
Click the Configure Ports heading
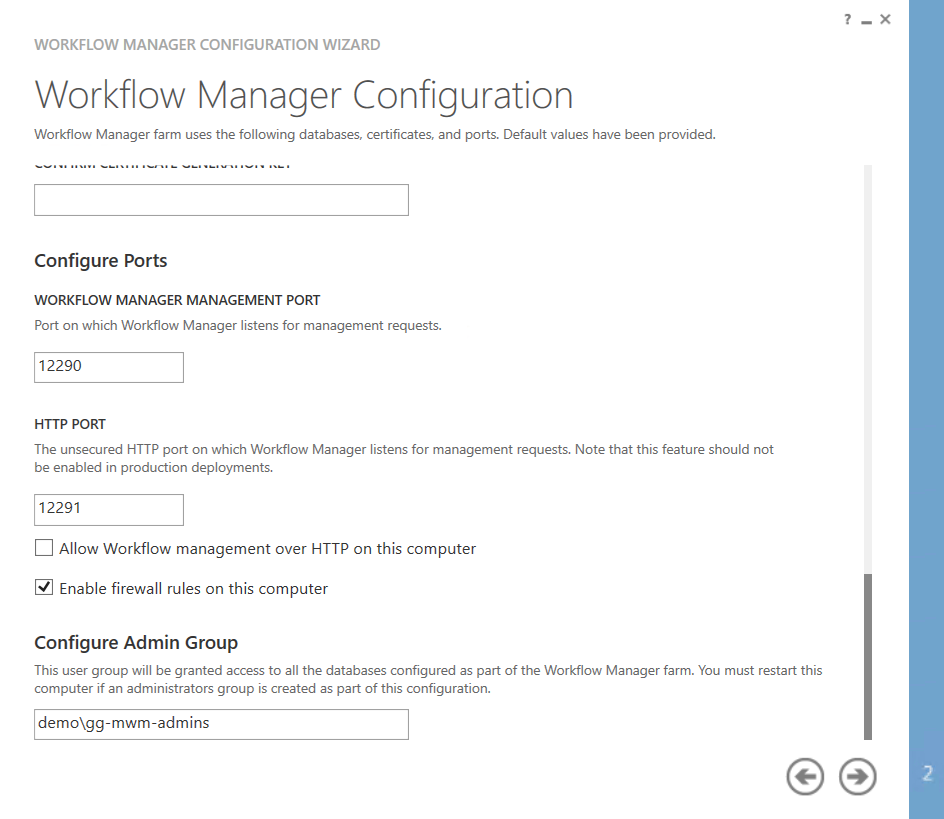(100, 260)
